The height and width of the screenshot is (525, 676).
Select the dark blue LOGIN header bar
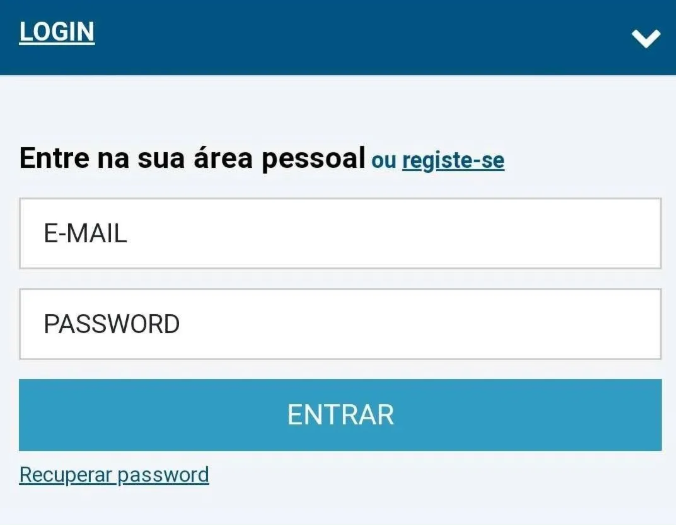click(338, 37)
